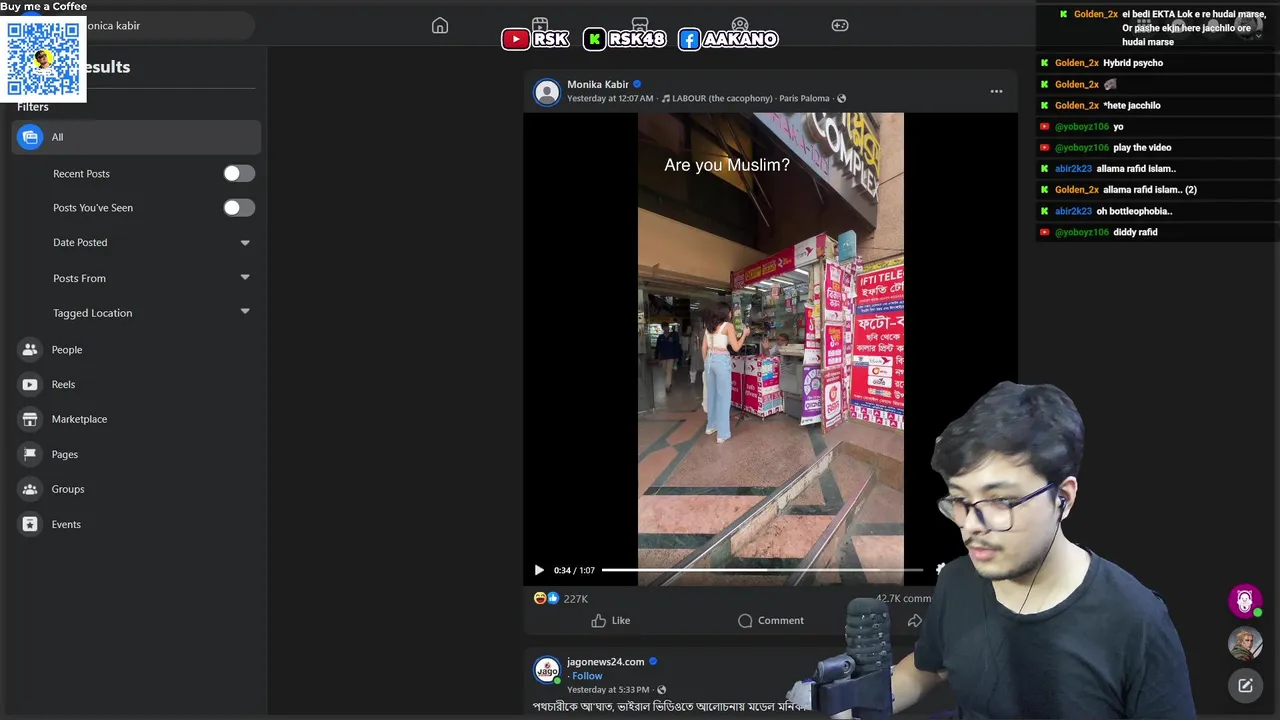
Task: Click the Share arrow icon
Action: (x=914, y=621)
